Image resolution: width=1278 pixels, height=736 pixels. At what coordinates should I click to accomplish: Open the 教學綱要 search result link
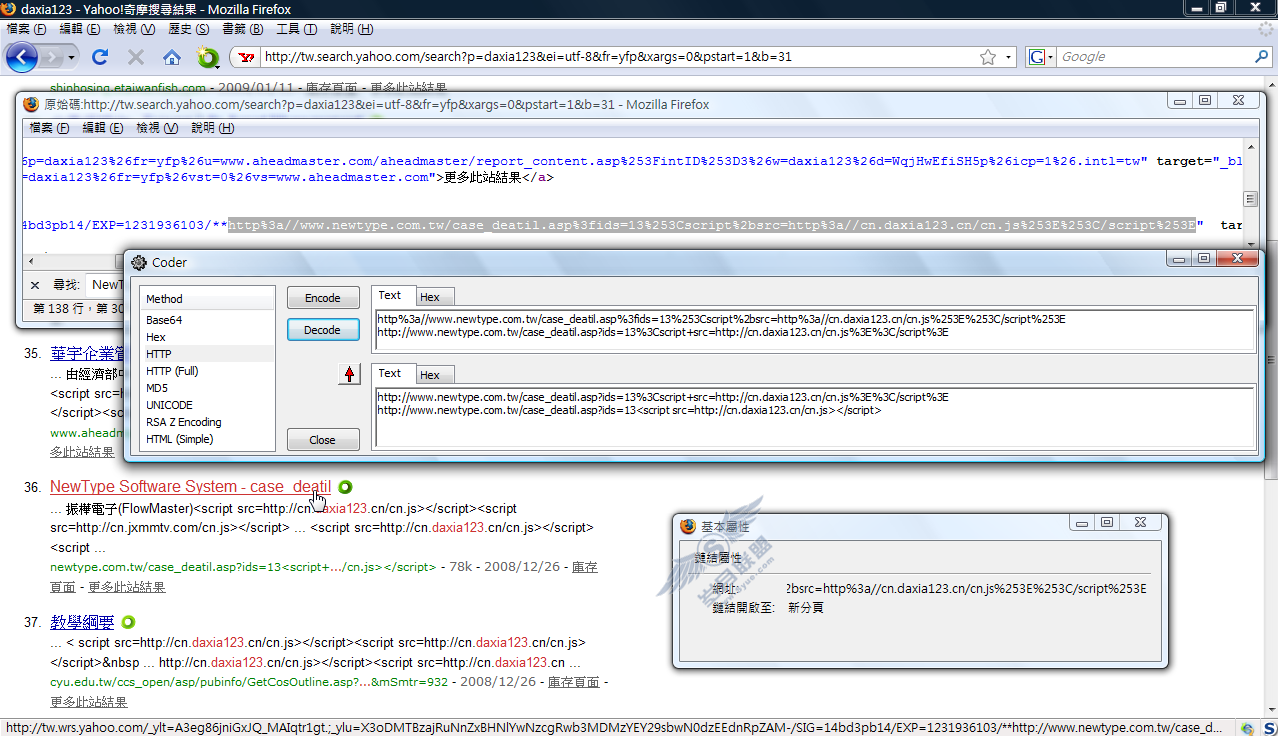coord(82,622)
